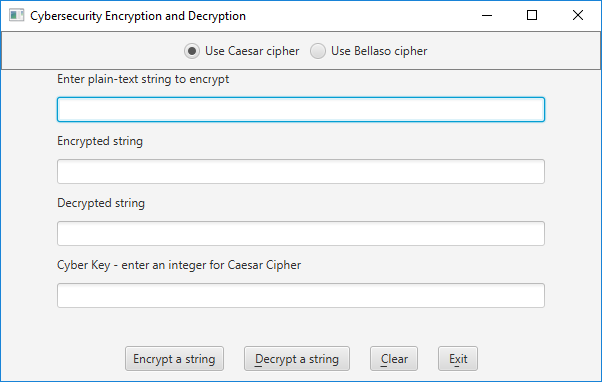Focus the Encrypted string text field
The width and height of the screenshot is (602, 382).
coord(301,171)
